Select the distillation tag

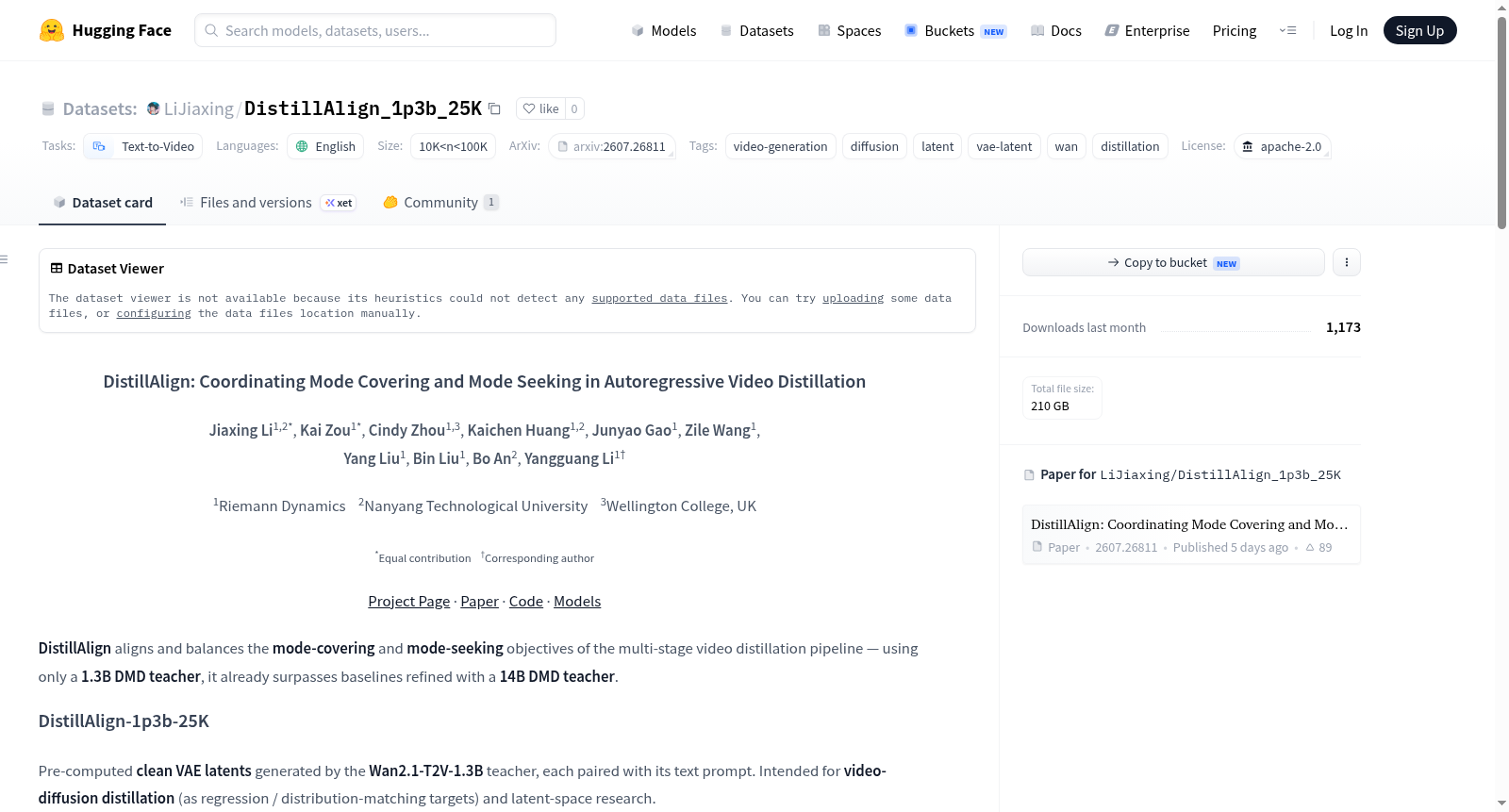pyautogui.click(x=1130, y=146)
